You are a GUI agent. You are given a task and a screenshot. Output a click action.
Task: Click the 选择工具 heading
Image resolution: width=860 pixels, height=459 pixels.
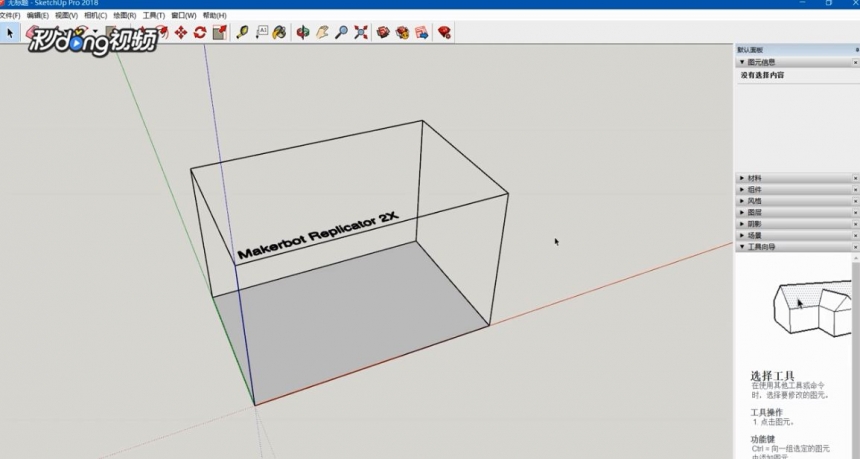click(x=772, y=376)
